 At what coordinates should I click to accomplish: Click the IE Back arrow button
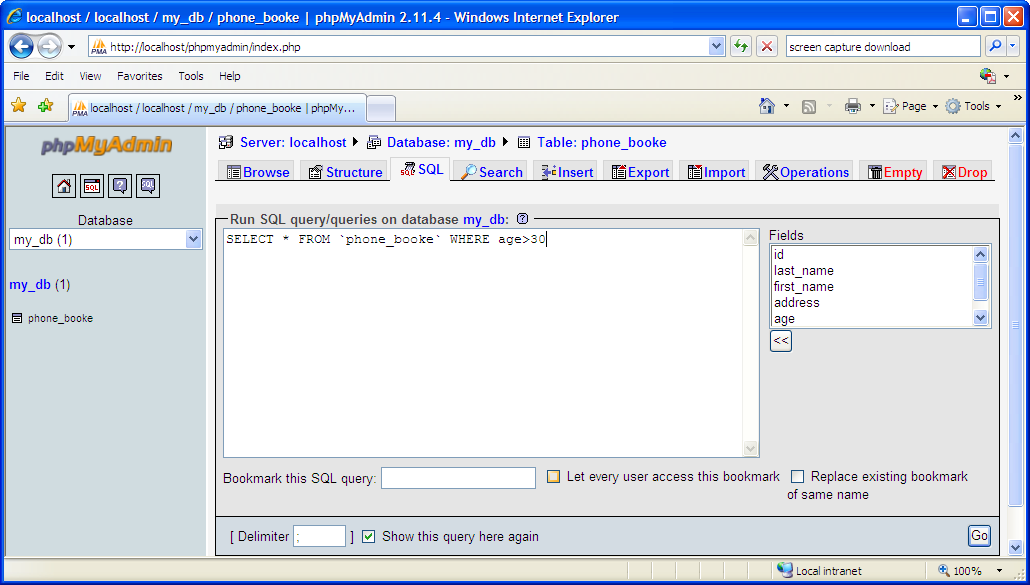[x=22, y=47]
